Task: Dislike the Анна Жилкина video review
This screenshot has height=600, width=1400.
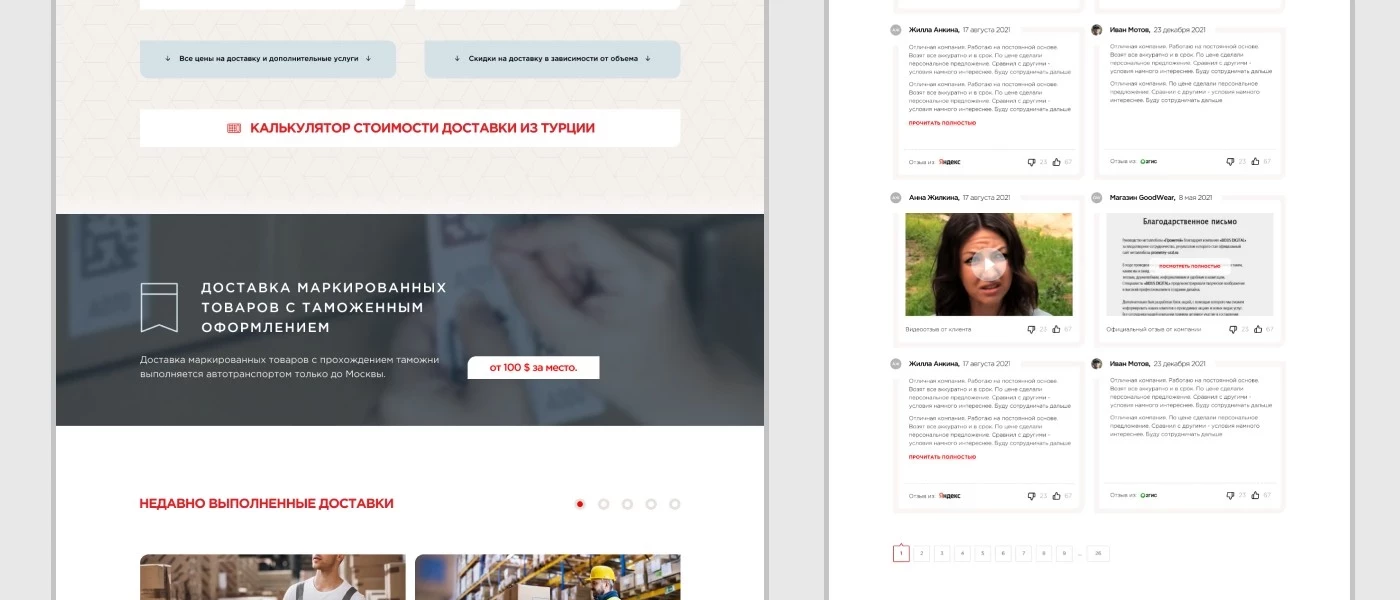Action: click(1031, 329)
